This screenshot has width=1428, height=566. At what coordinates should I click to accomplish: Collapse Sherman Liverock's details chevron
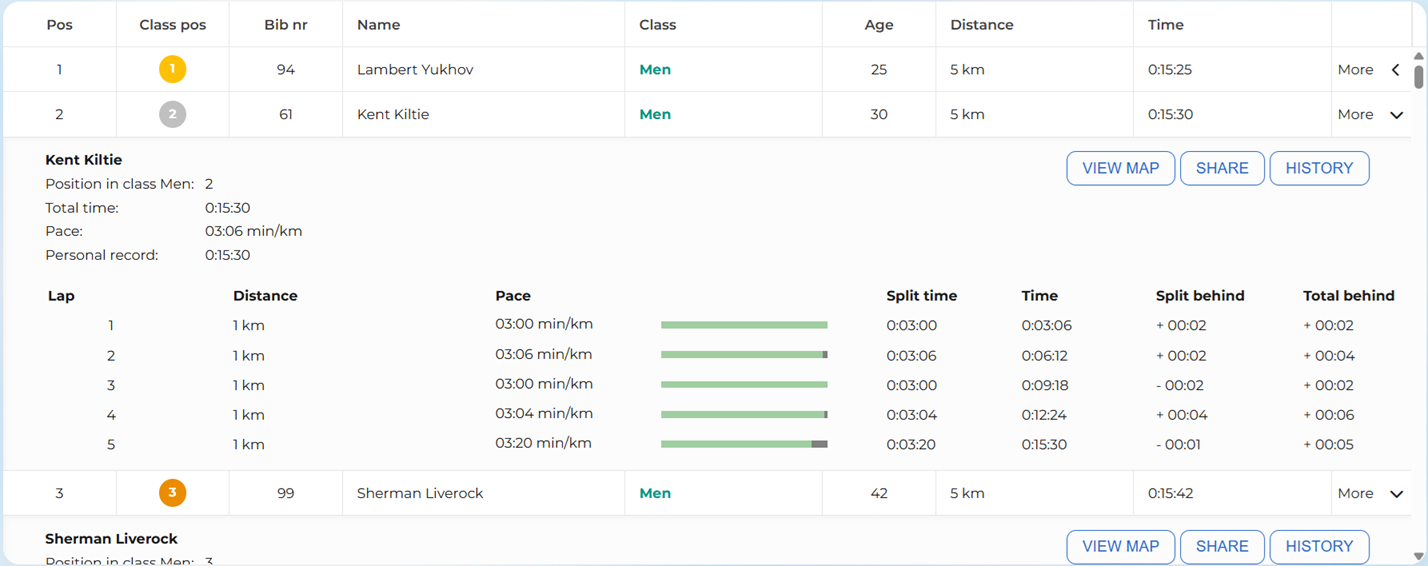[1396, 494]
